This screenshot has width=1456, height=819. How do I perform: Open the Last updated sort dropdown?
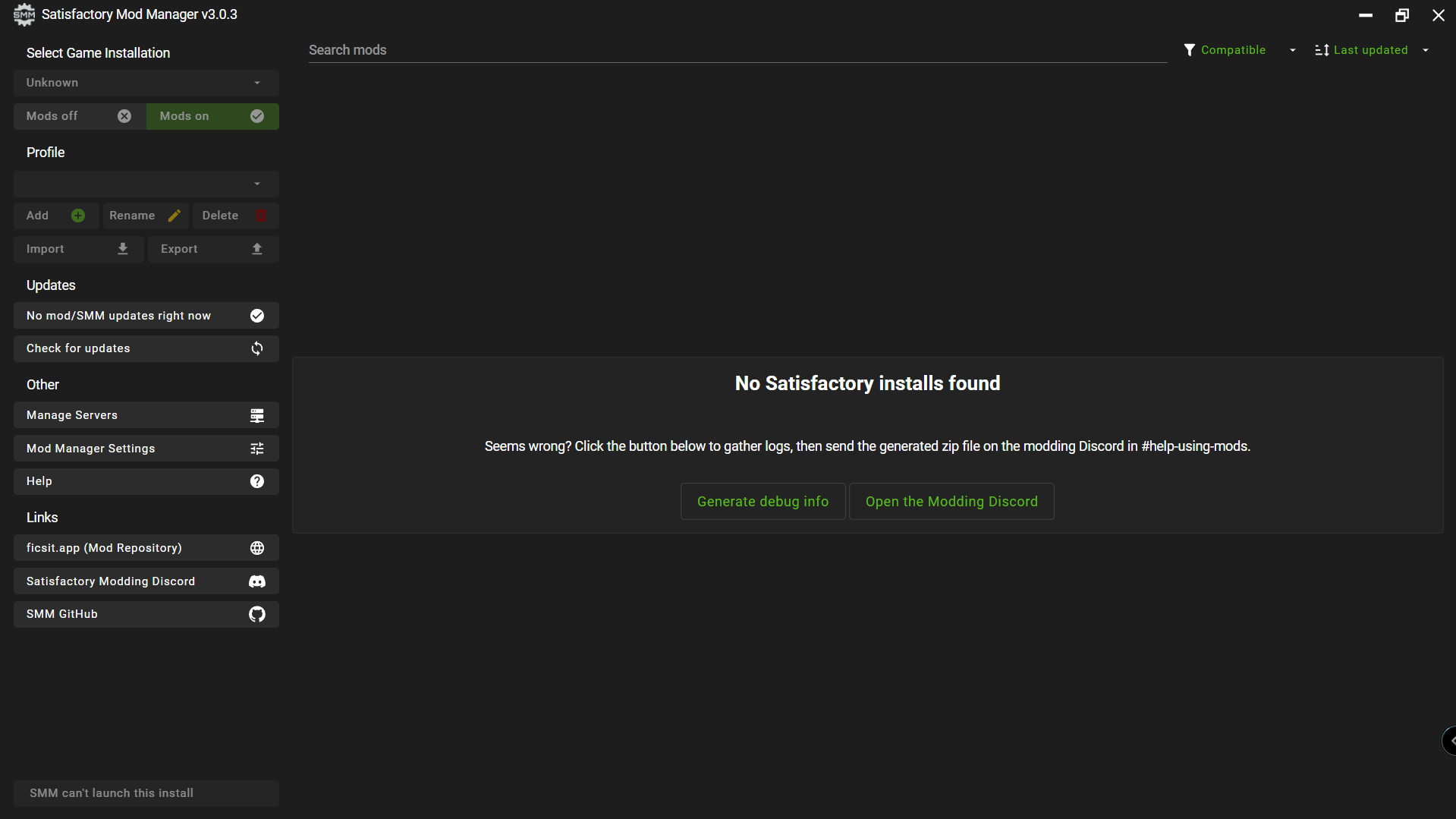point(1373,50)
